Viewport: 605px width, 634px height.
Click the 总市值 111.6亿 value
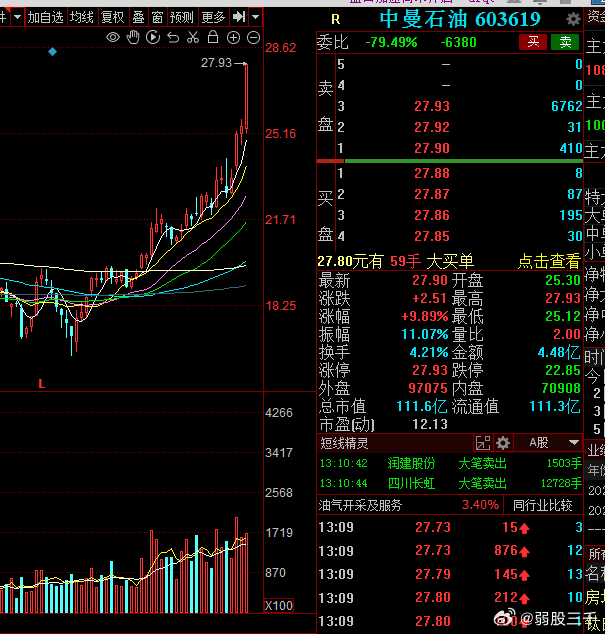[x=421, y=406]
